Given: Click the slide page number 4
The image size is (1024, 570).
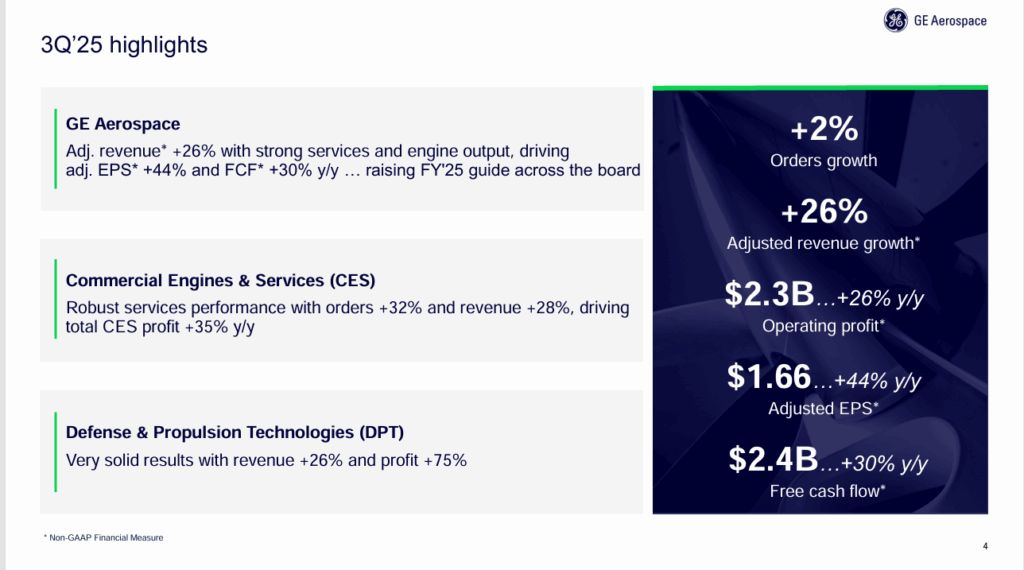Looking at the screenshot, I should point(985,546).
